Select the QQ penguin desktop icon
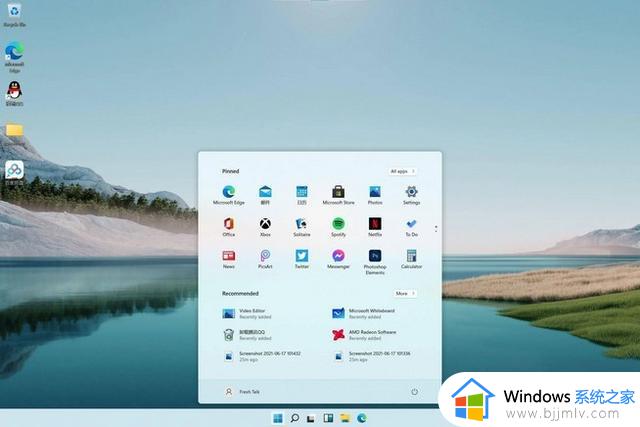This screenshot has width=640, height=427. point(14,93)
